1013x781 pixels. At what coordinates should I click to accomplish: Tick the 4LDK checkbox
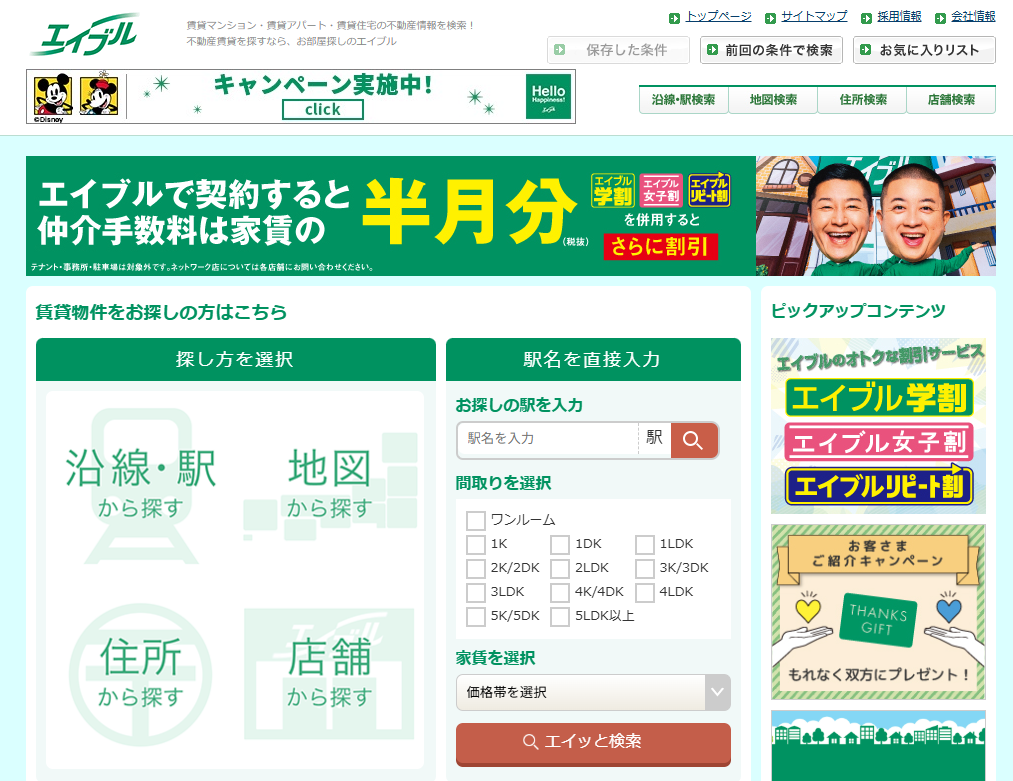click(x=645, y=592)
